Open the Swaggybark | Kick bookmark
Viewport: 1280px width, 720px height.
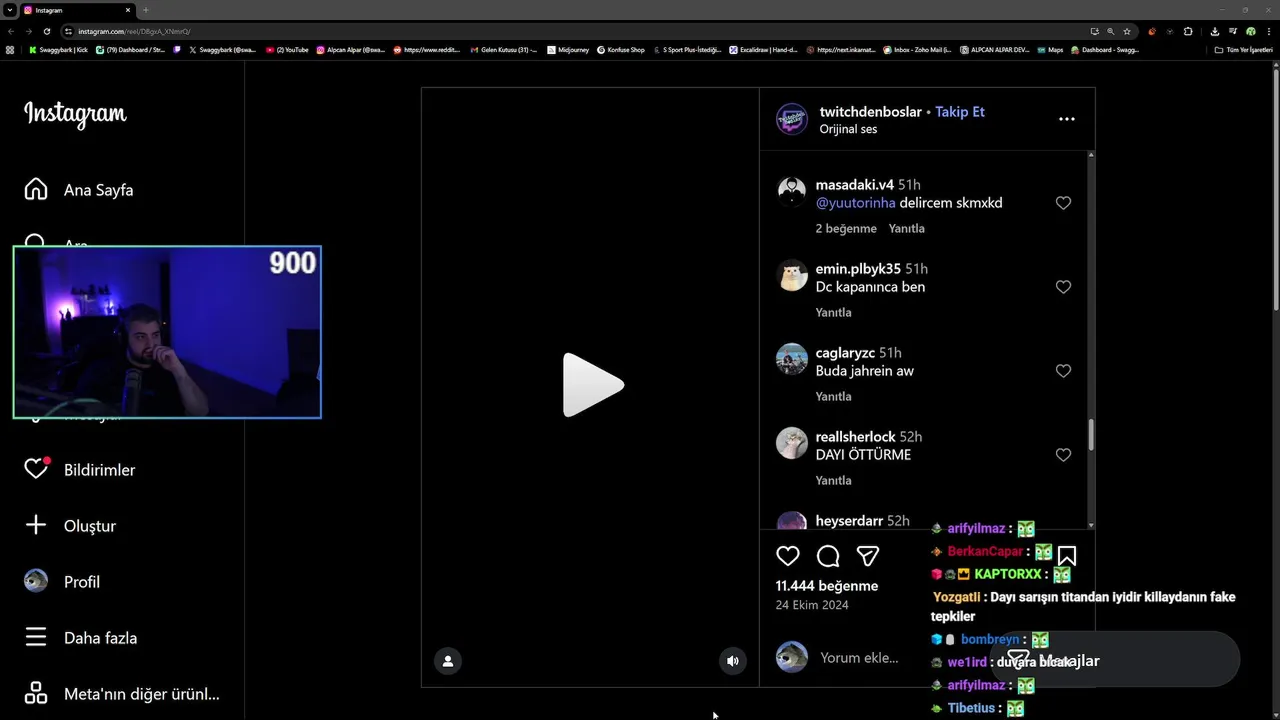(59, 50)
